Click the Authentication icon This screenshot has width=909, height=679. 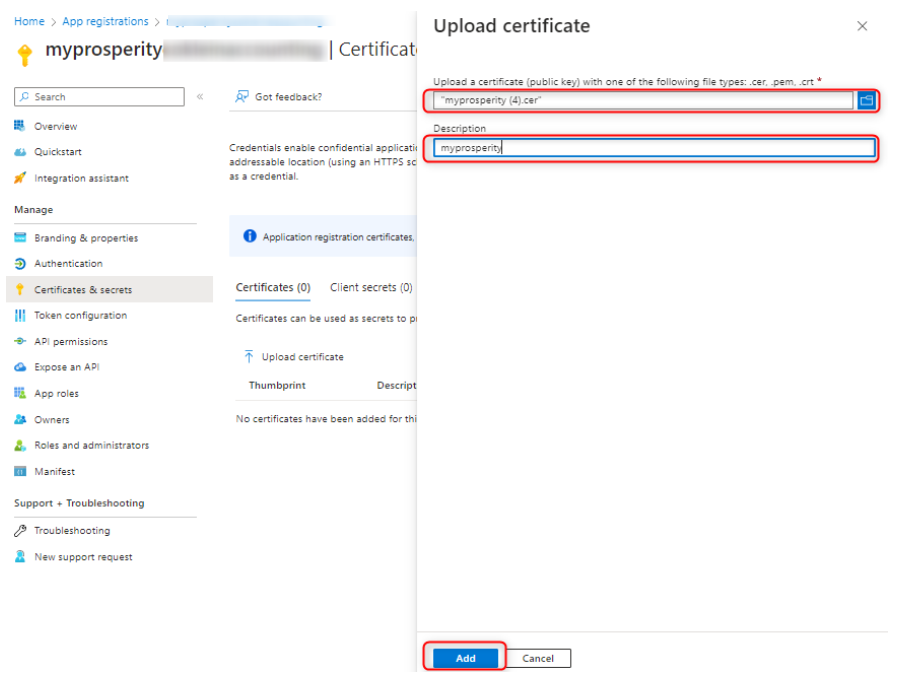click(x=20, y=264)
